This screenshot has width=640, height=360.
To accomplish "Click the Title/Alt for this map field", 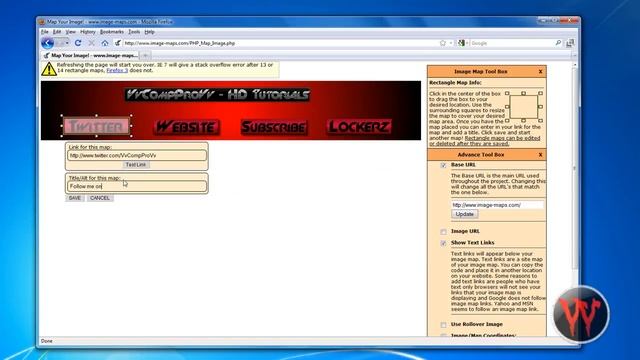I will point(137,186).
